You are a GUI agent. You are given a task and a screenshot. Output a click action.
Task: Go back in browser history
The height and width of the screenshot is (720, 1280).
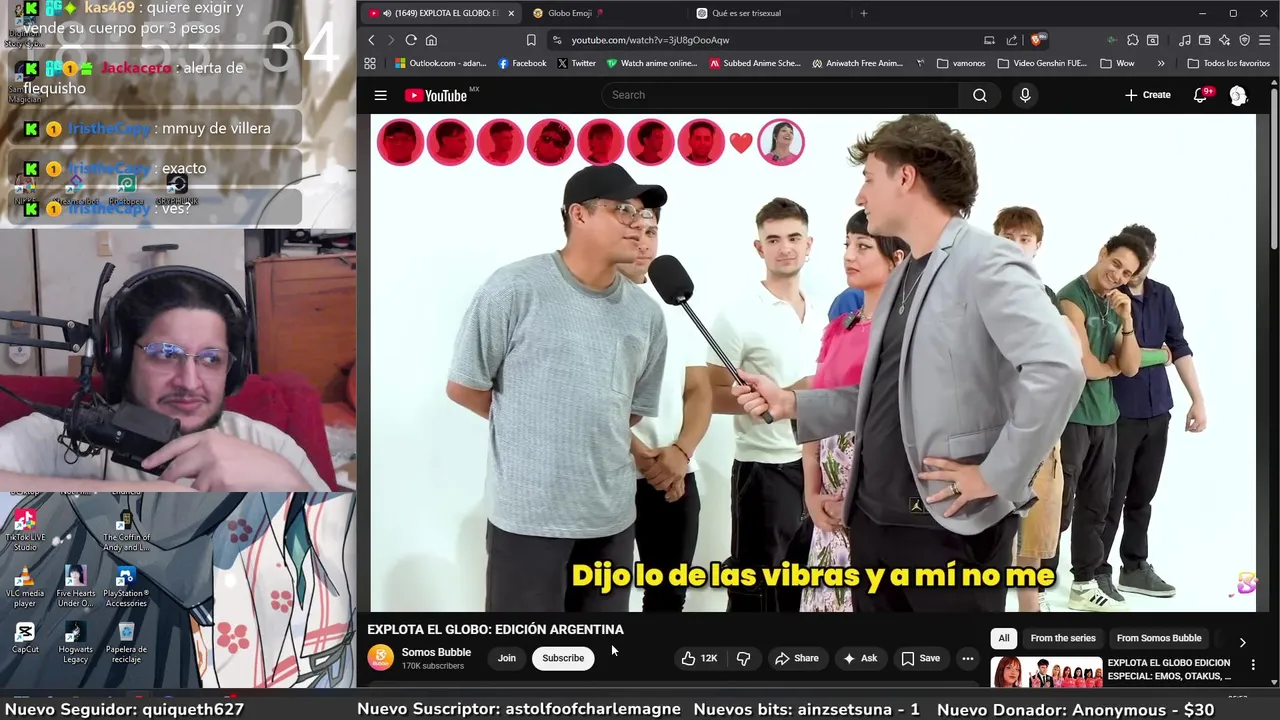pyautogui.click(x=371, y=40)
